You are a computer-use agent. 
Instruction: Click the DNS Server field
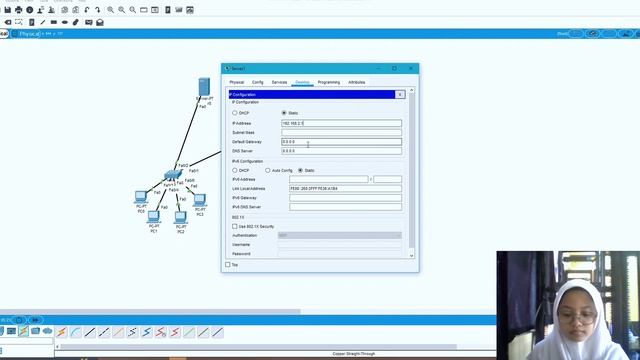(x=341, y=151)
